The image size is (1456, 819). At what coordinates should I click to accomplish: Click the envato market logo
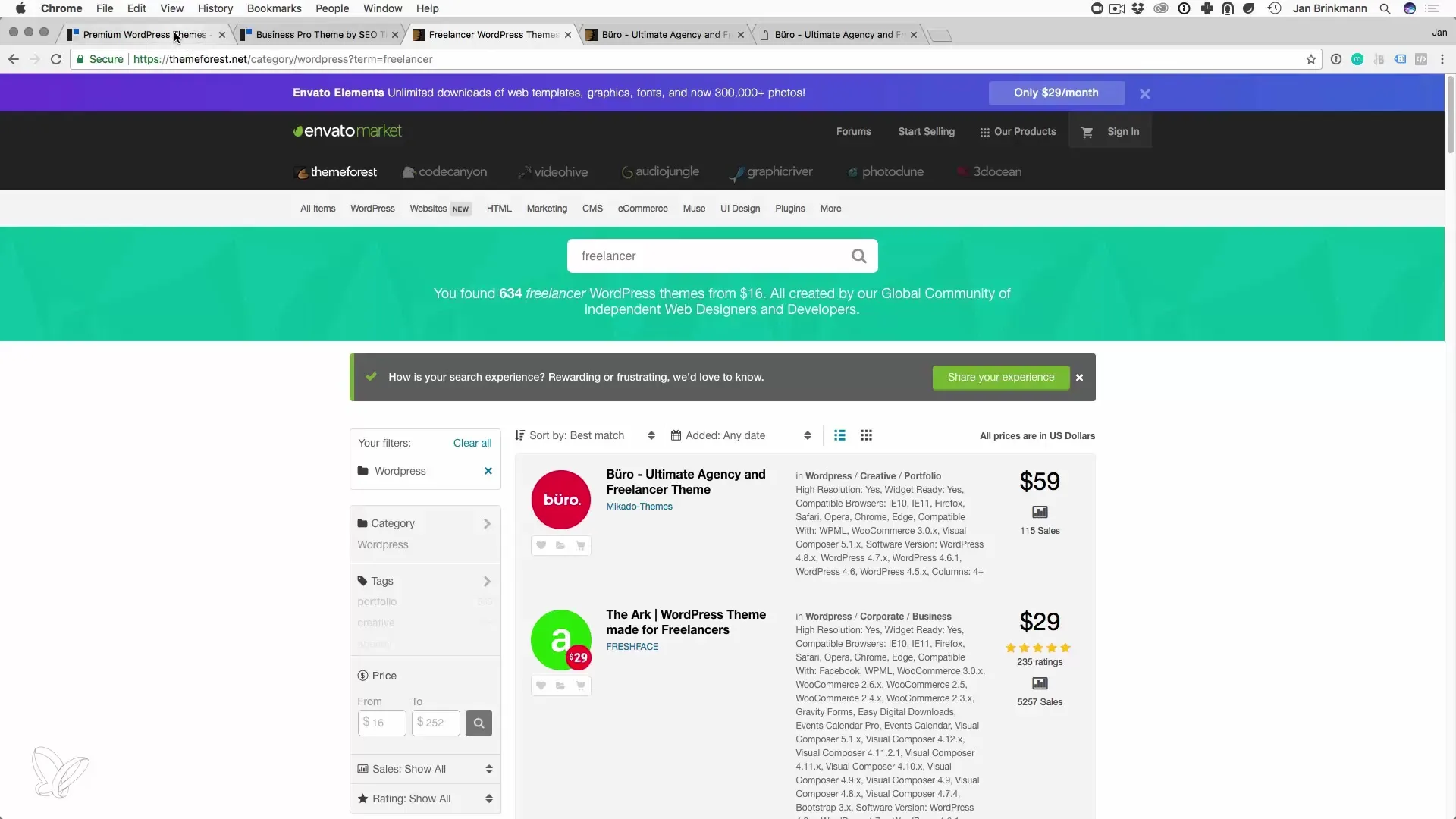347,131
